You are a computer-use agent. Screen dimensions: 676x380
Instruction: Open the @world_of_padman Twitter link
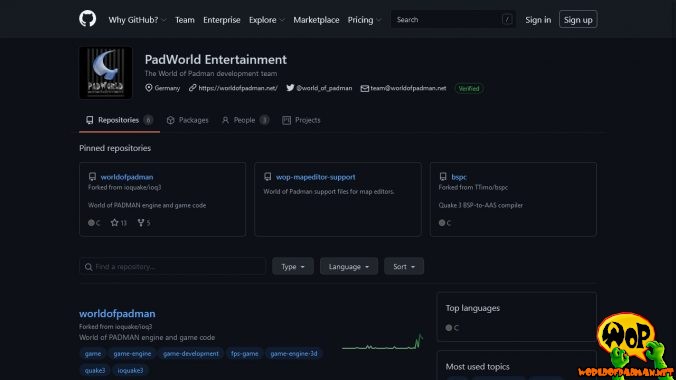[324, 88]
